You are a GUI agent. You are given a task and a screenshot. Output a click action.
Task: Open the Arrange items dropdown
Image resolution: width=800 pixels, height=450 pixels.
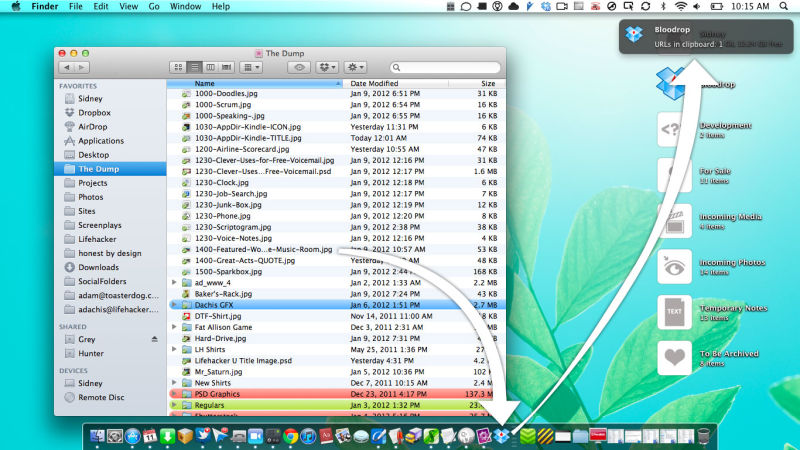click(252, 67)
